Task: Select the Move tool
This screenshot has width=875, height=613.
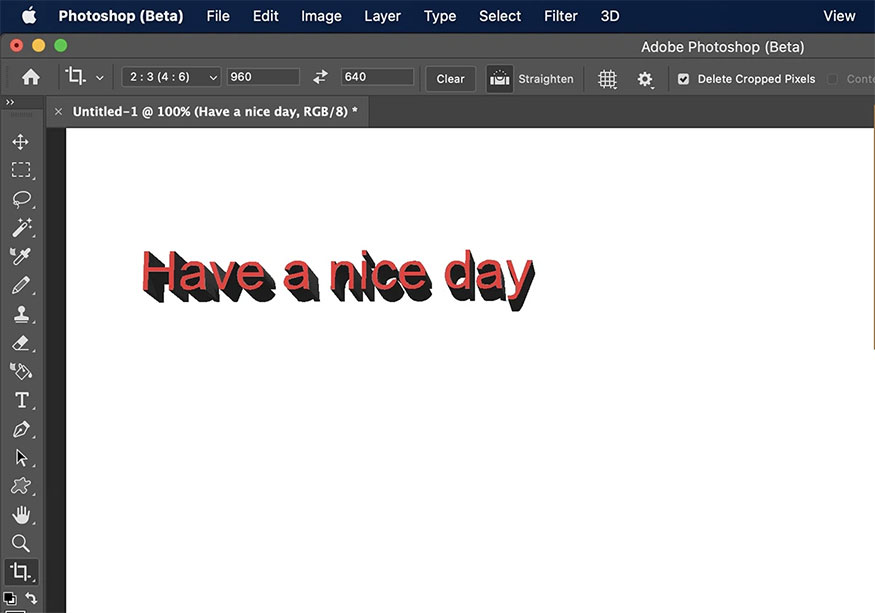Action: [21, 142]
